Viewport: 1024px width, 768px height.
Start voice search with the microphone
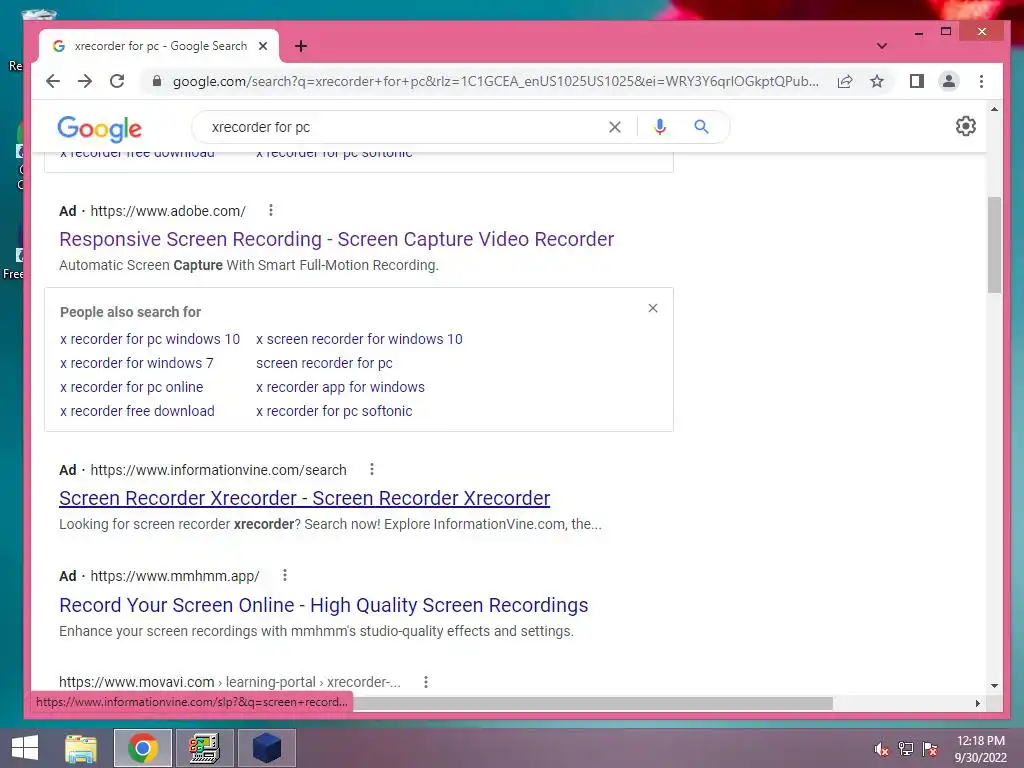pyautogui.click(x=660, y=127)
